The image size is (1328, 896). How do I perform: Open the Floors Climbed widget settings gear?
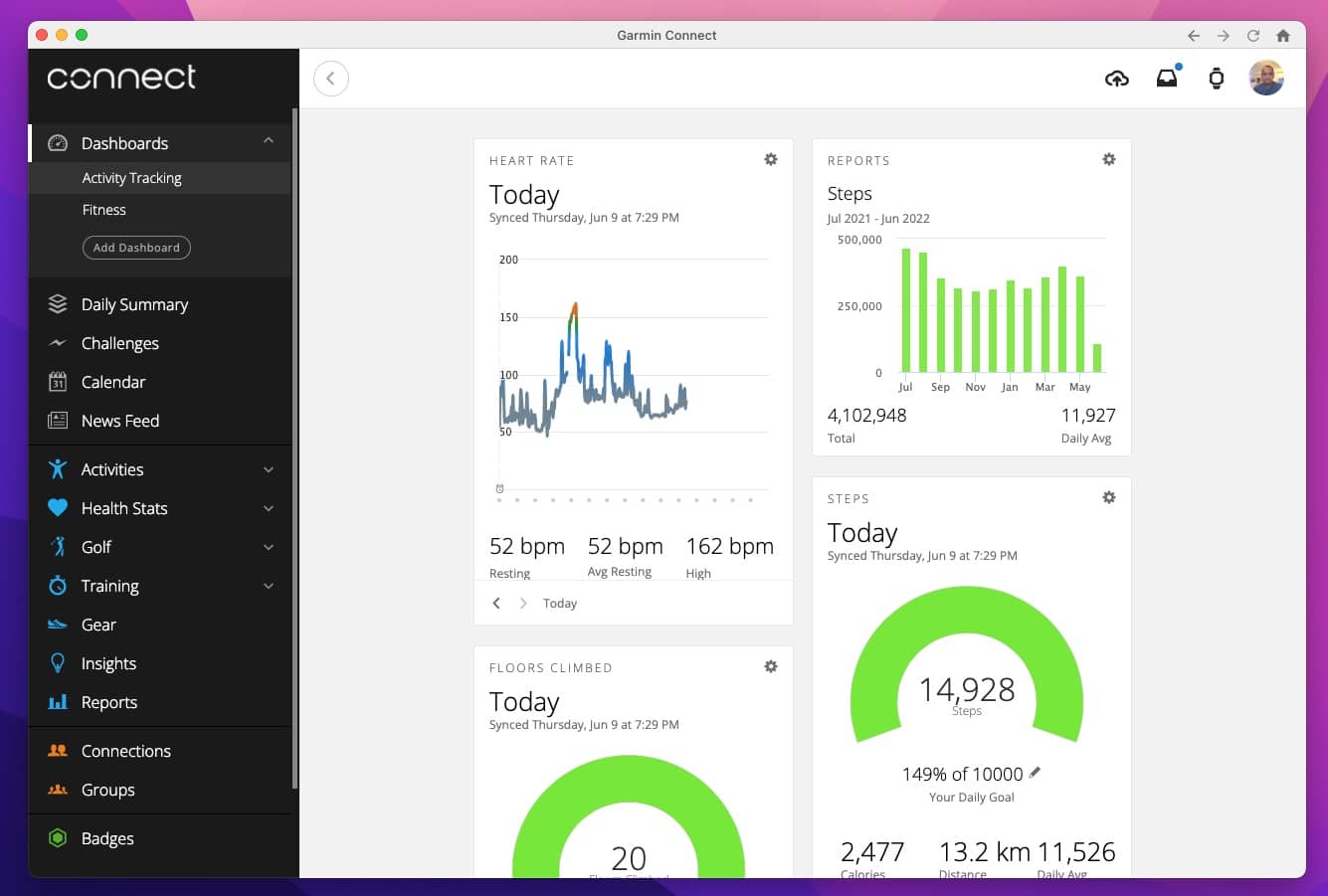pyautogui.click(x=770, y=666)
